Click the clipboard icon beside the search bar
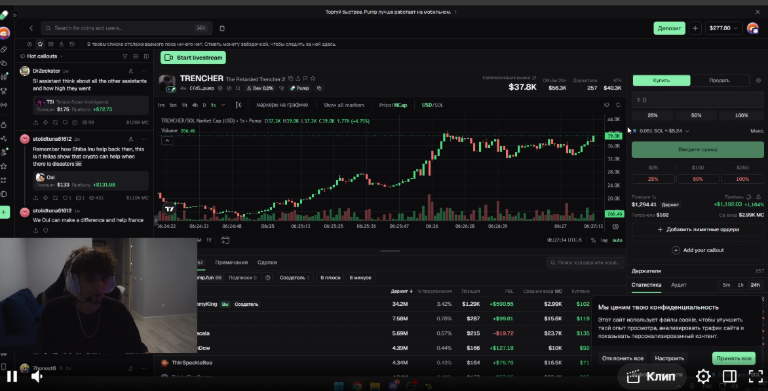 click(222, 28)
